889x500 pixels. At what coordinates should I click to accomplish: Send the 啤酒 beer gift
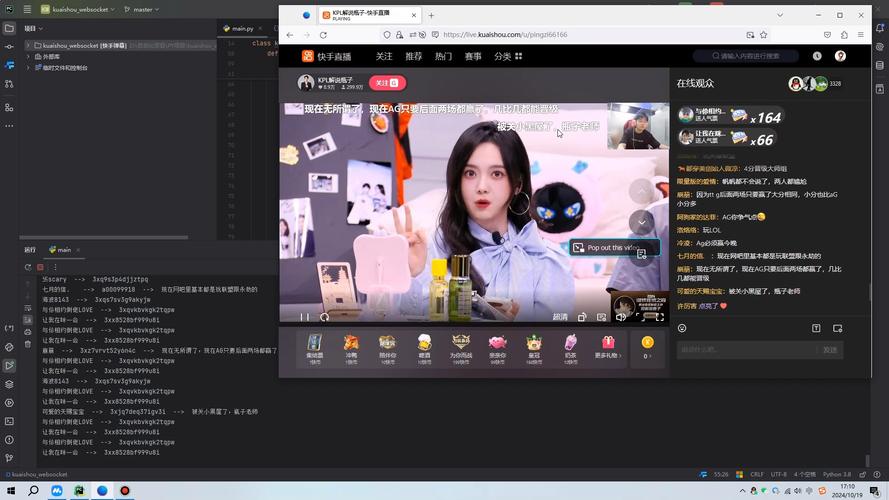tap(424, 346)
